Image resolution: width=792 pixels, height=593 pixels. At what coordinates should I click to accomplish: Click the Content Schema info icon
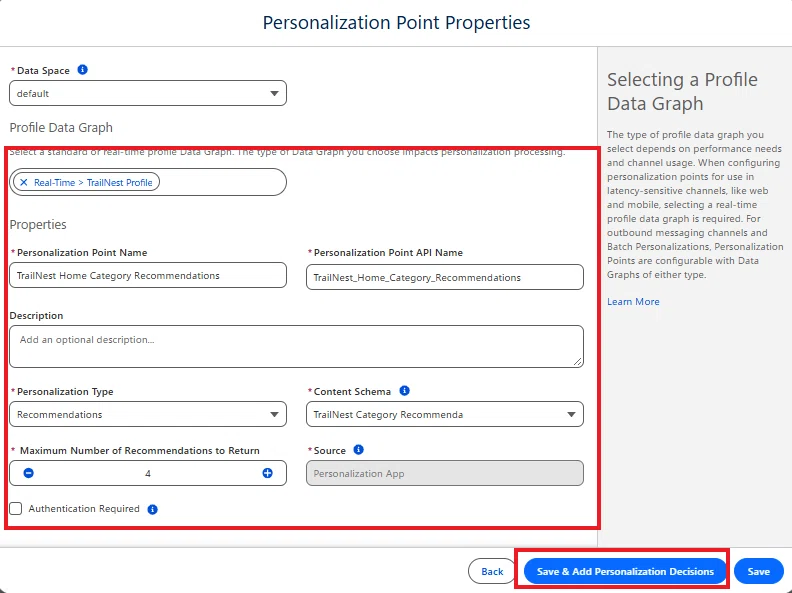point(405,390)
